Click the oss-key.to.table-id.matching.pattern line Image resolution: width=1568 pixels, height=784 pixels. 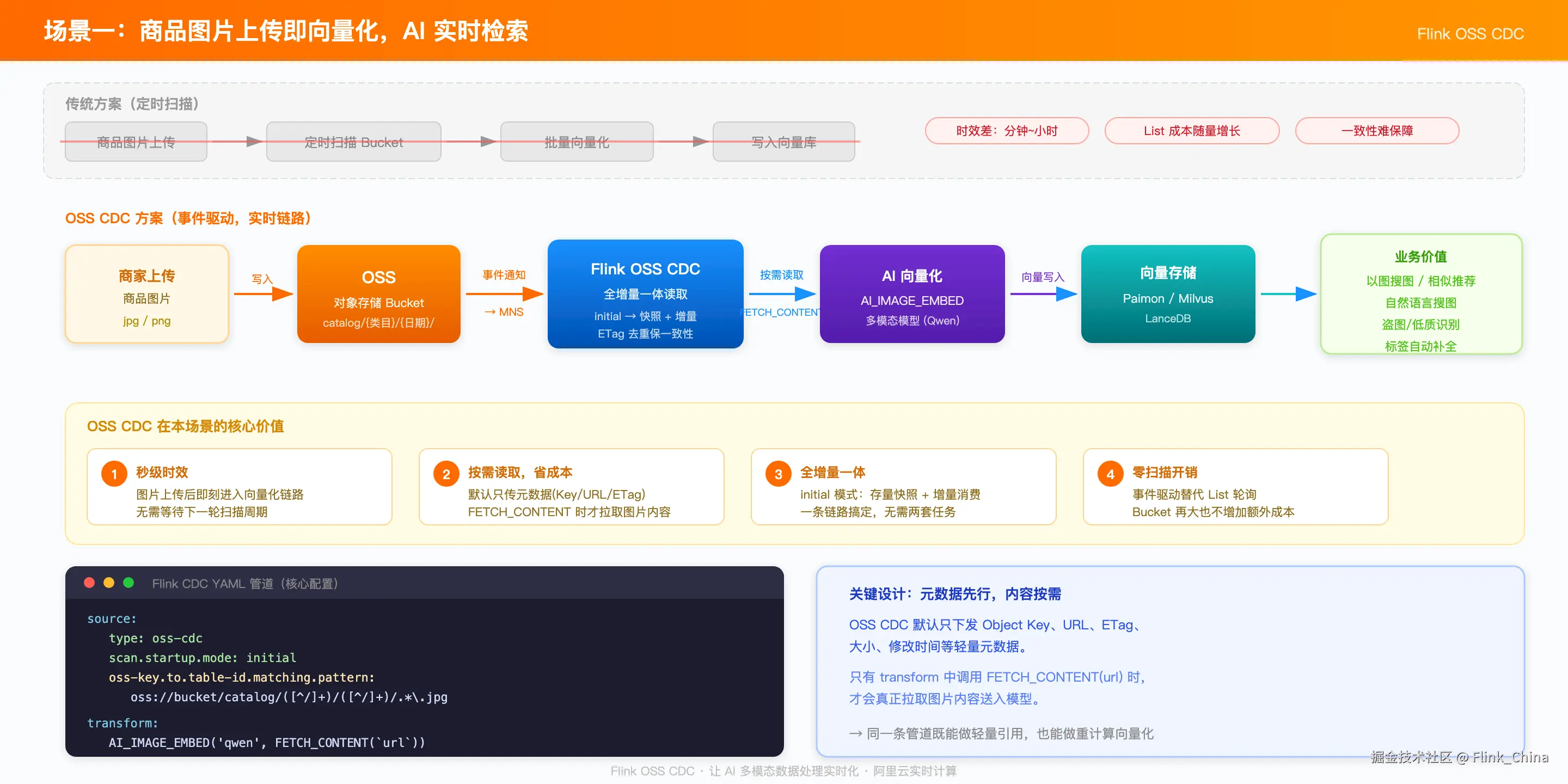pos(242,677)
